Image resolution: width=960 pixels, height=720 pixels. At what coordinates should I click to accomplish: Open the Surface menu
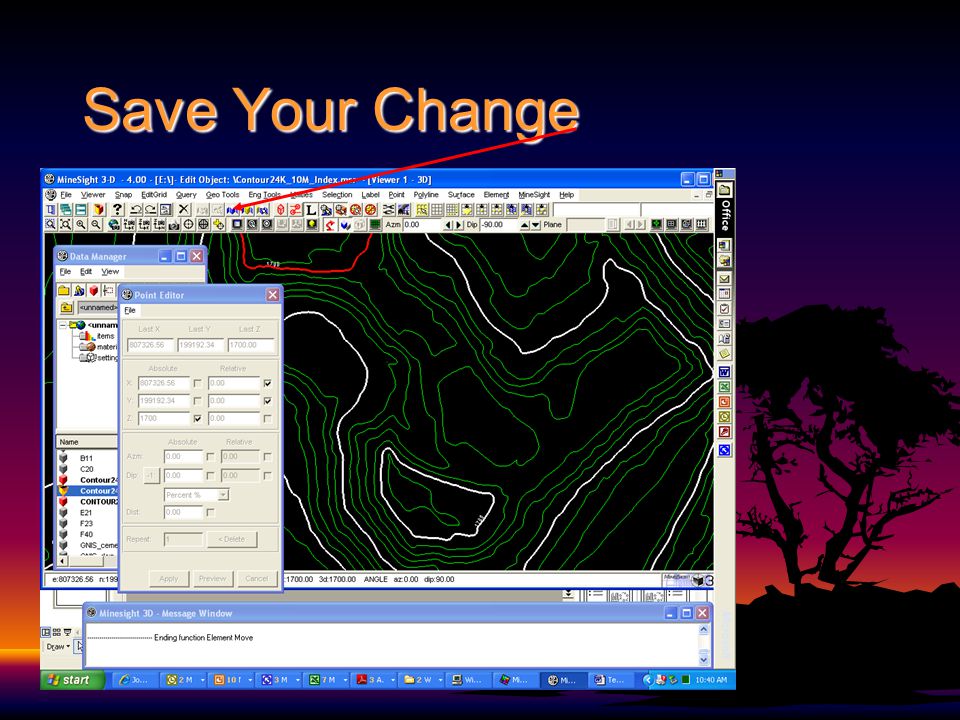click(460, 195)
